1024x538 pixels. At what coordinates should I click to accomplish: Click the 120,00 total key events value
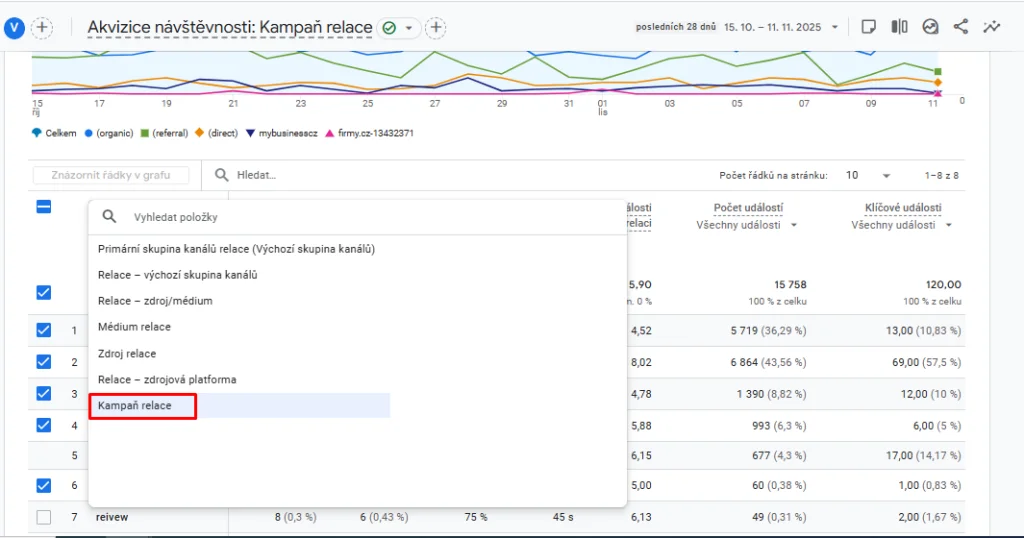click(943, 285)
